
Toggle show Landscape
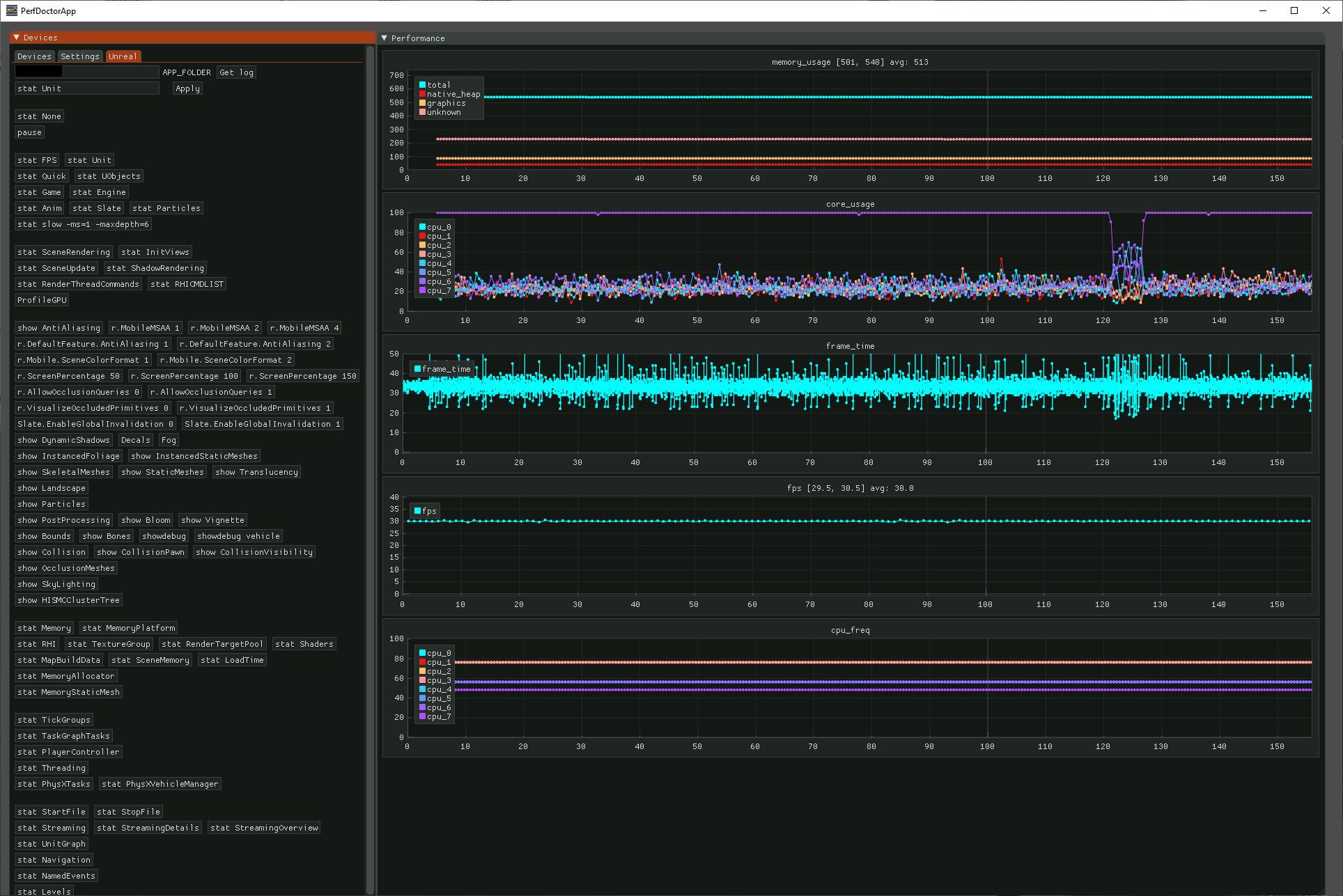click(x=52, y=488)
